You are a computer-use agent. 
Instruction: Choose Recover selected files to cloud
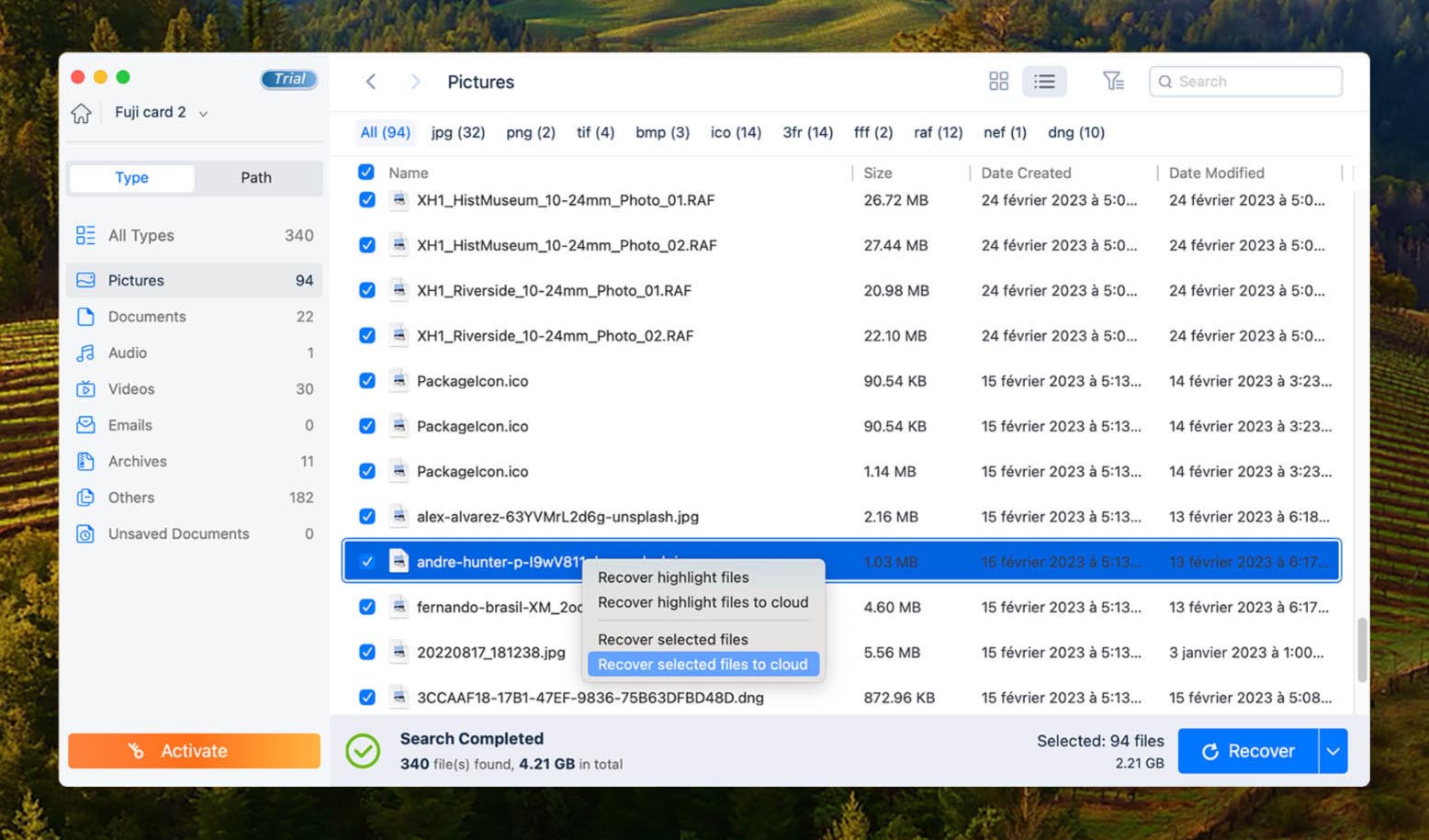pos(703,664)
